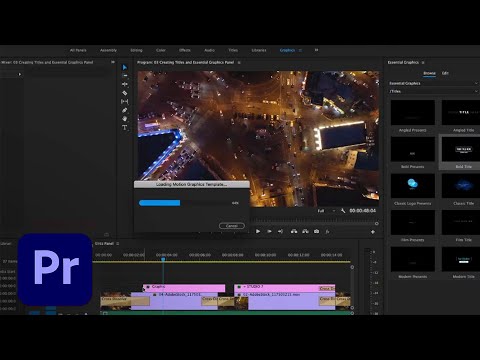Switch to Graphics workspace
The width and height of the screenshot is (480, 360).
(x=287, y=50)
